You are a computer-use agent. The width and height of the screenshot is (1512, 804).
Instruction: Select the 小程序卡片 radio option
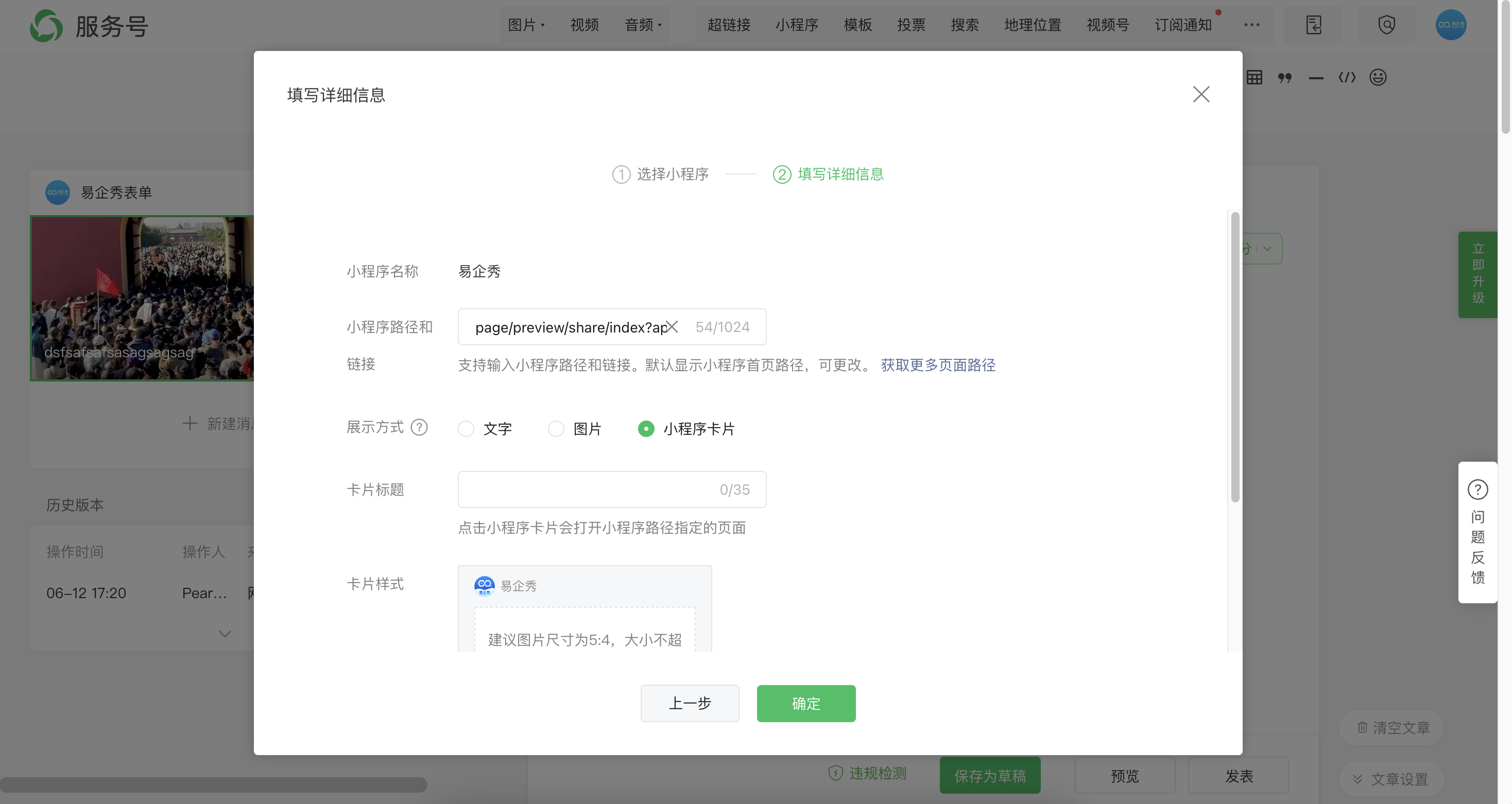[x=646, y=429]
